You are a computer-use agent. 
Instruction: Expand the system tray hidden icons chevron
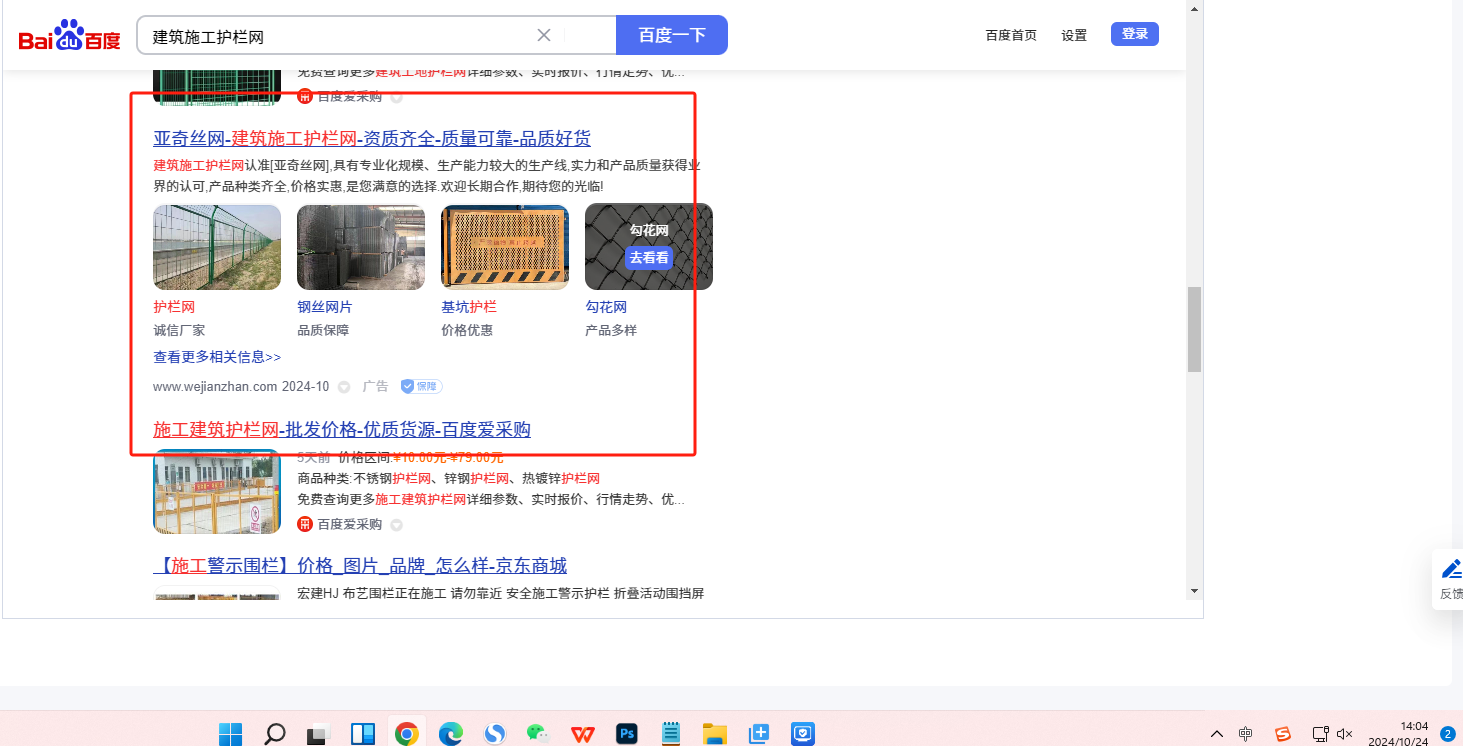(x=1216, y=734)
